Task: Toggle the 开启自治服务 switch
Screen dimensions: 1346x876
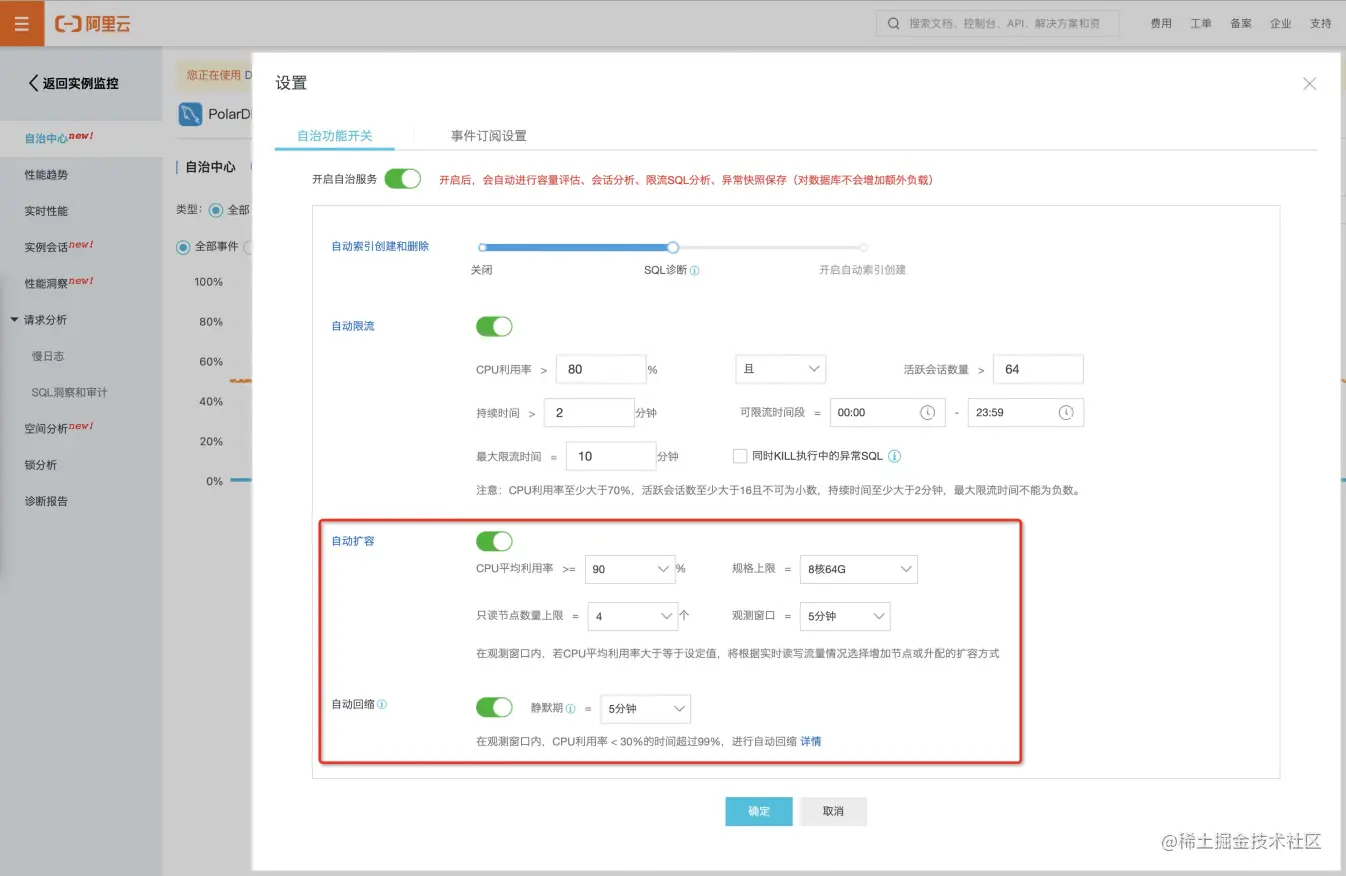Action: 403,179
